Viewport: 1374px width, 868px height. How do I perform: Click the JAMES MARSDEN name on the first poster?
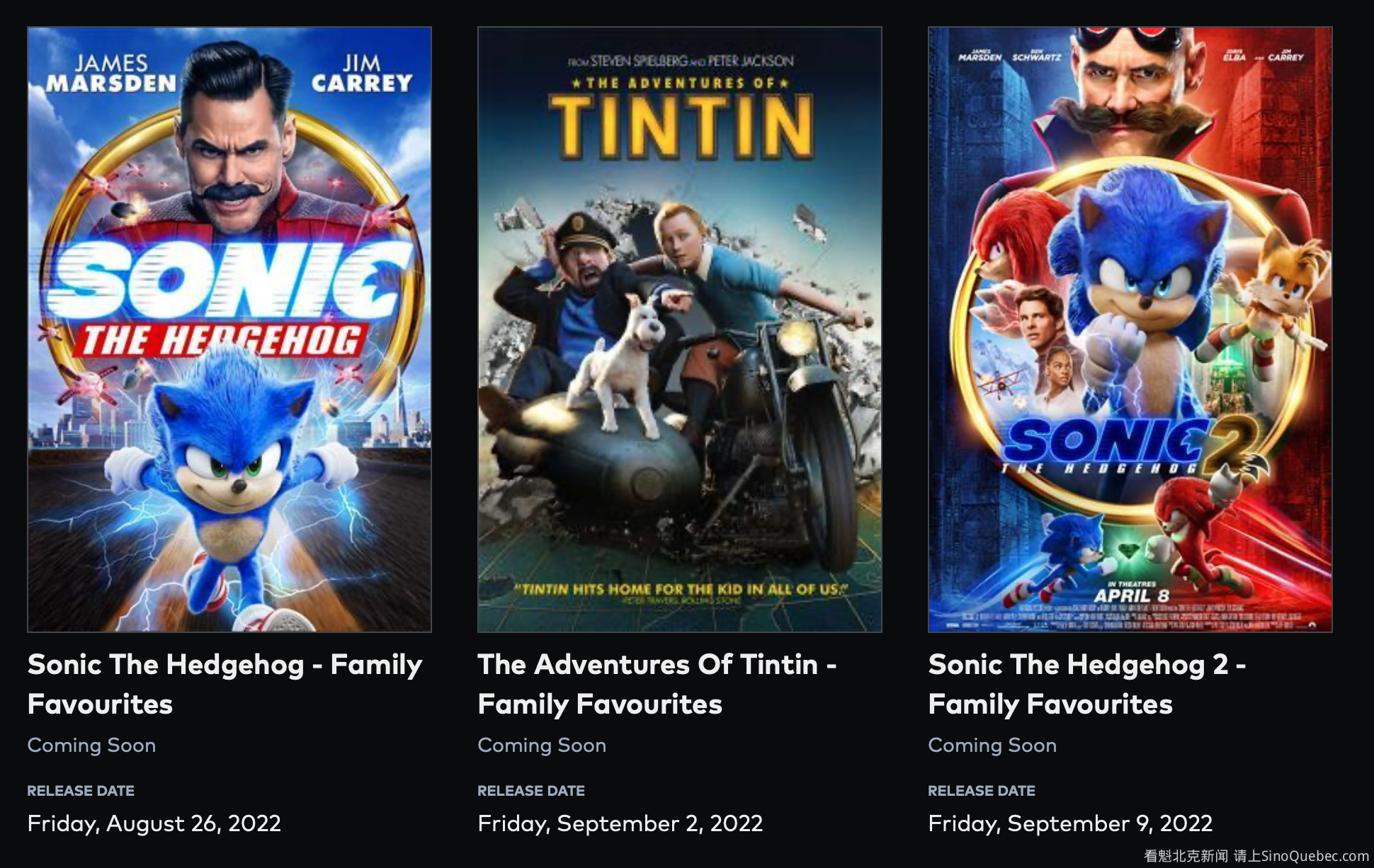[111, 74]
